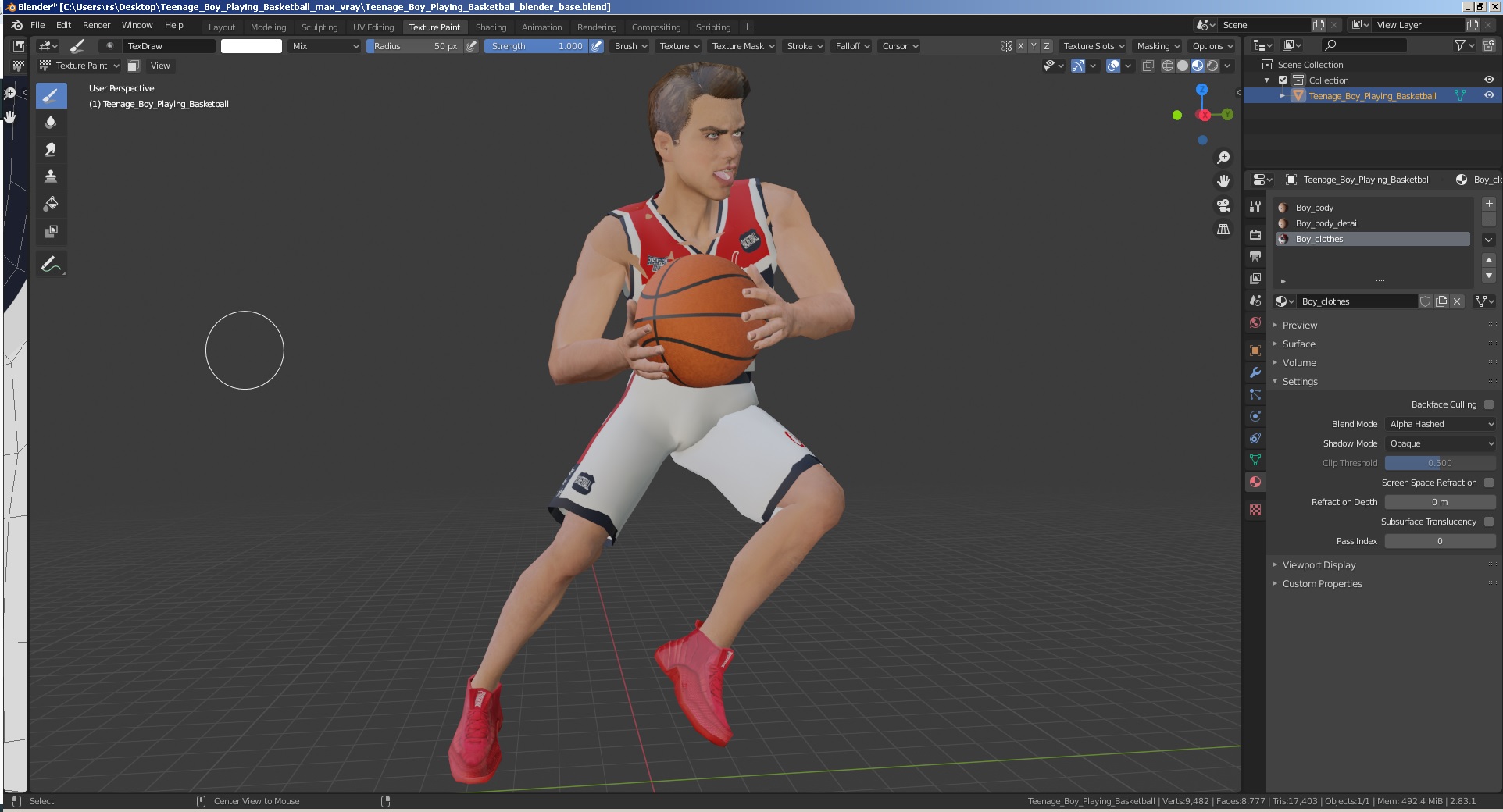Hide the Collection via eye icon
This screenshot has width=1503, height=812.
pyautogui.click(x=1489, y=80)
